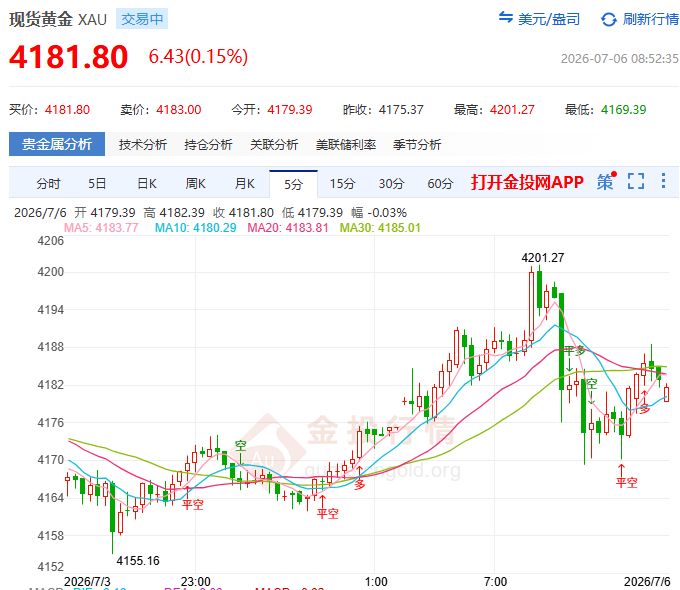The height and width of the screenshot is (590, 680).
Task: Click the MA5: 4183.77 indicator label
Action: point(101,228)
